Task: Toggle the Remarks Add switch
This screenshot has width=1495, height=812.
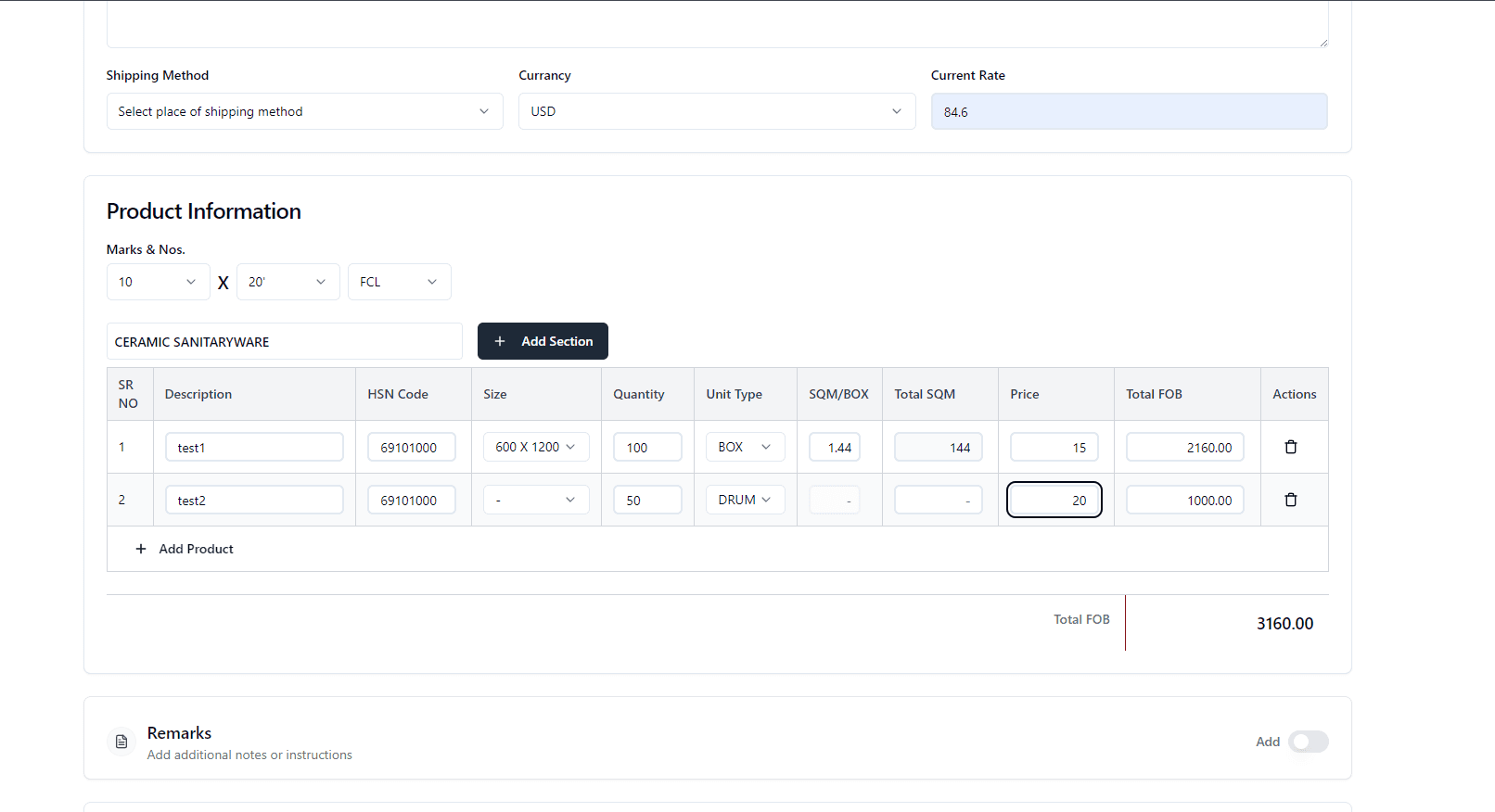Action: pos(1309,742)
